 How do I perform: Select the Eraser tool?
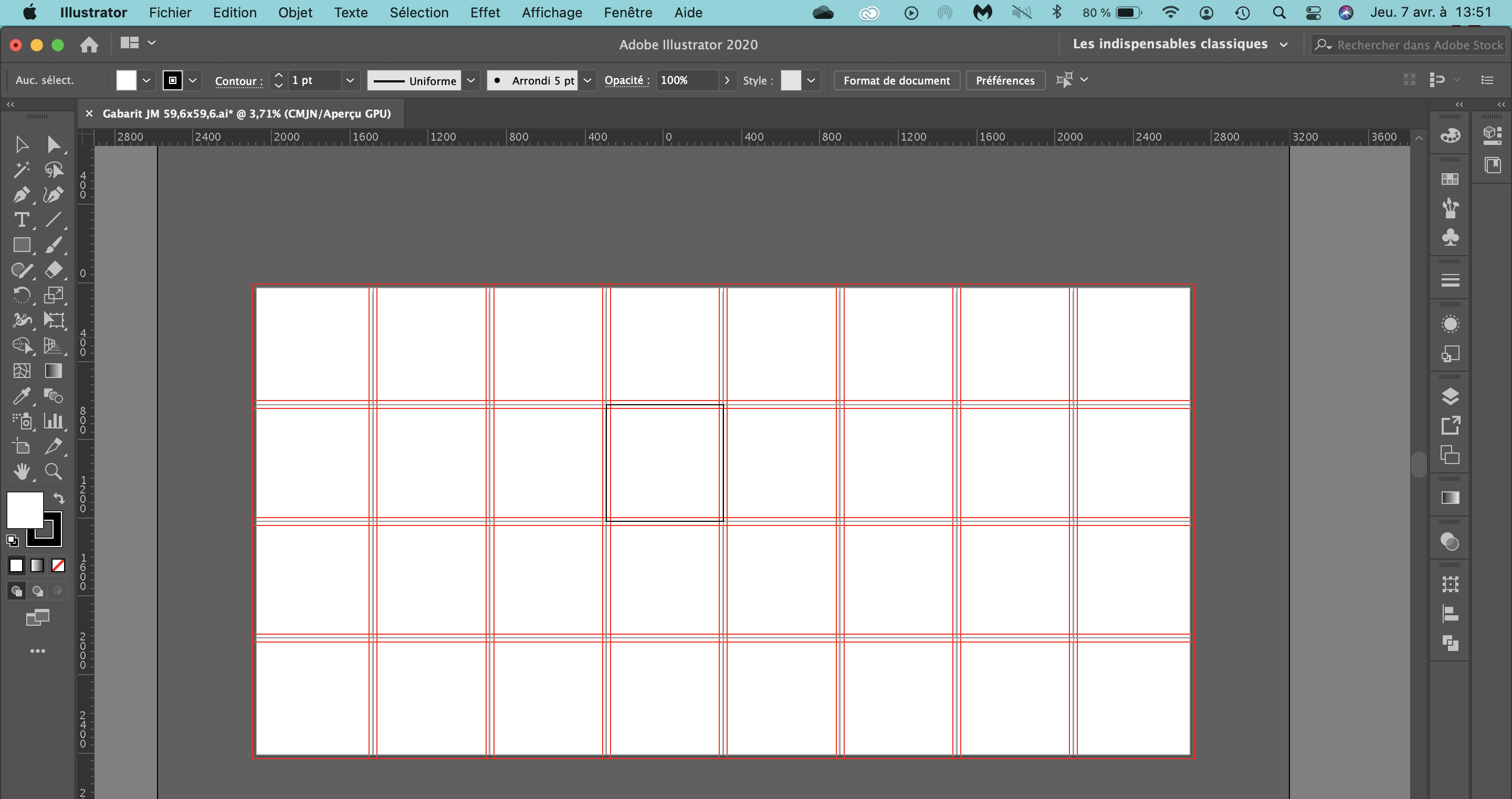[x=54, y=270]
